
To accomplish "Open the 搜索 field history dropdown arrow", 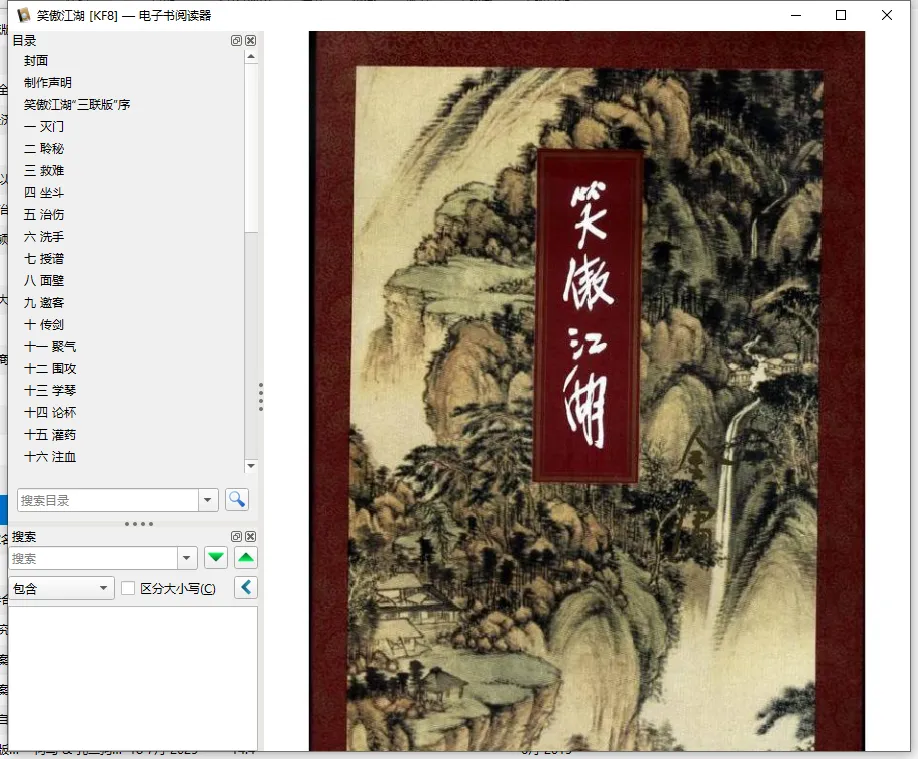I will pyautogui.click(x=187, y=558).
